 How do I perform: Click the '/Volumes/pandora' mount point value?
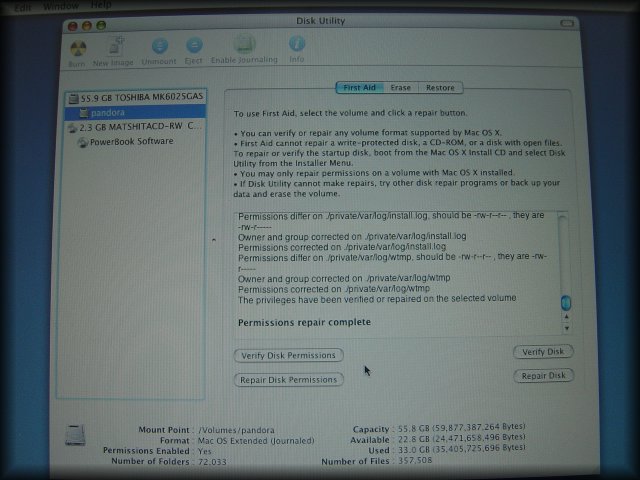pos(236,430)
